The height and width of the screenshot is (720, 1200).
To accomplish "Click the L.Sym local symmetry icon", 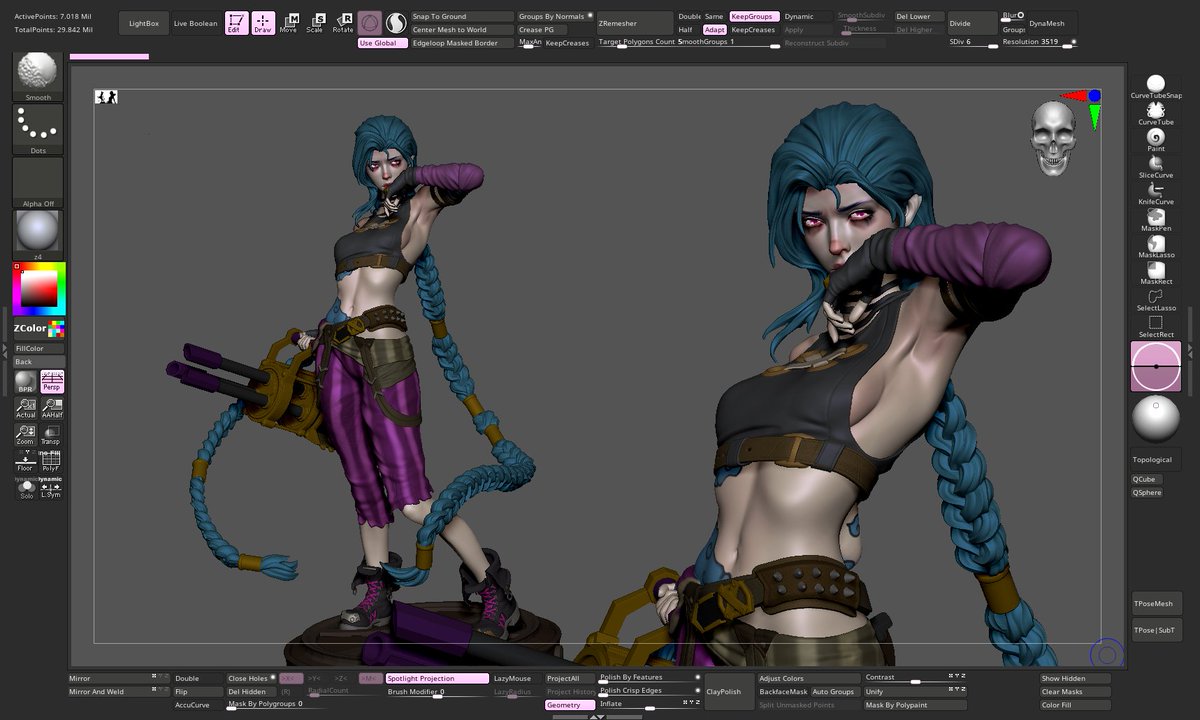I will pos(52,488).
